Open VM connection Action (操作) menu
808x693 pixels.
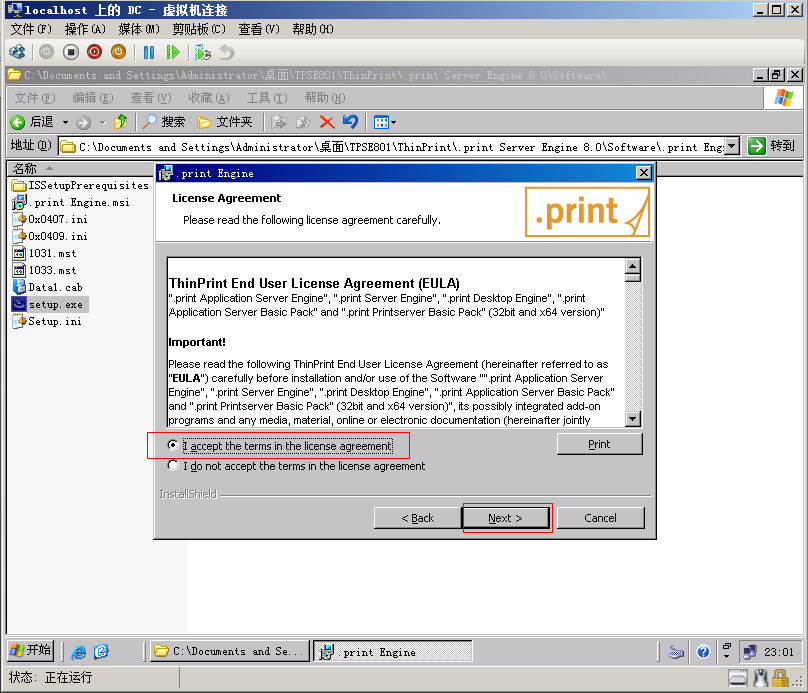coord(85,29)
